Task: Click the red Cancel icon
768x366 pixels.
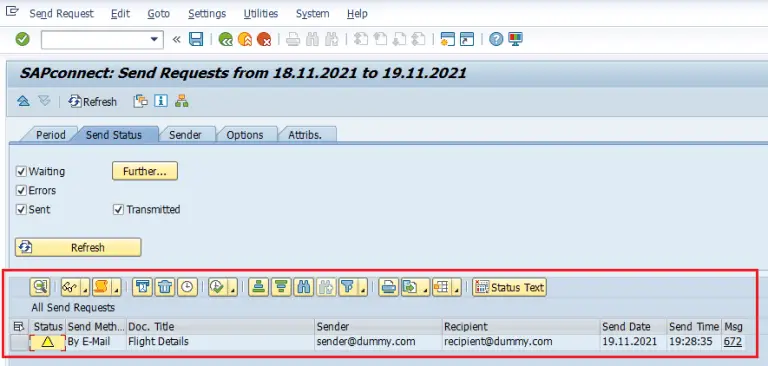Action: pos(264,39)
